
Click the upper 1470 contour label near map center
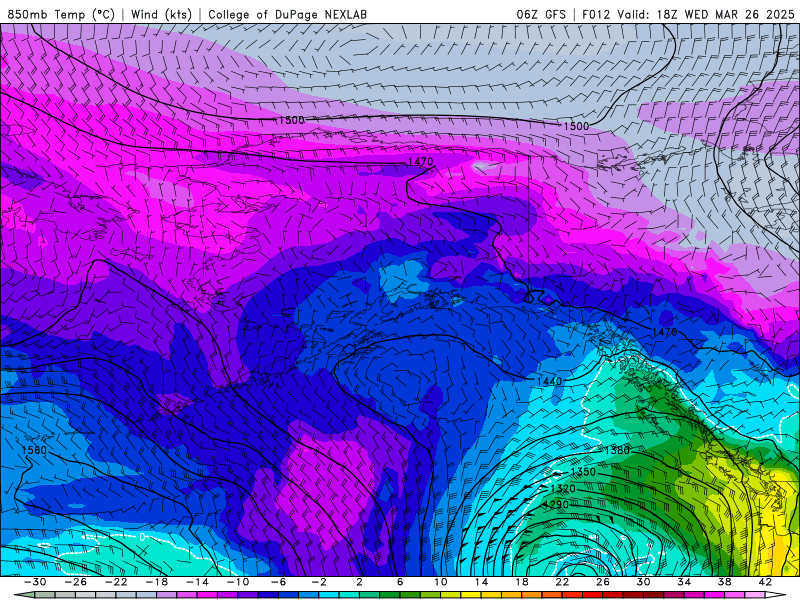point(420,162)
